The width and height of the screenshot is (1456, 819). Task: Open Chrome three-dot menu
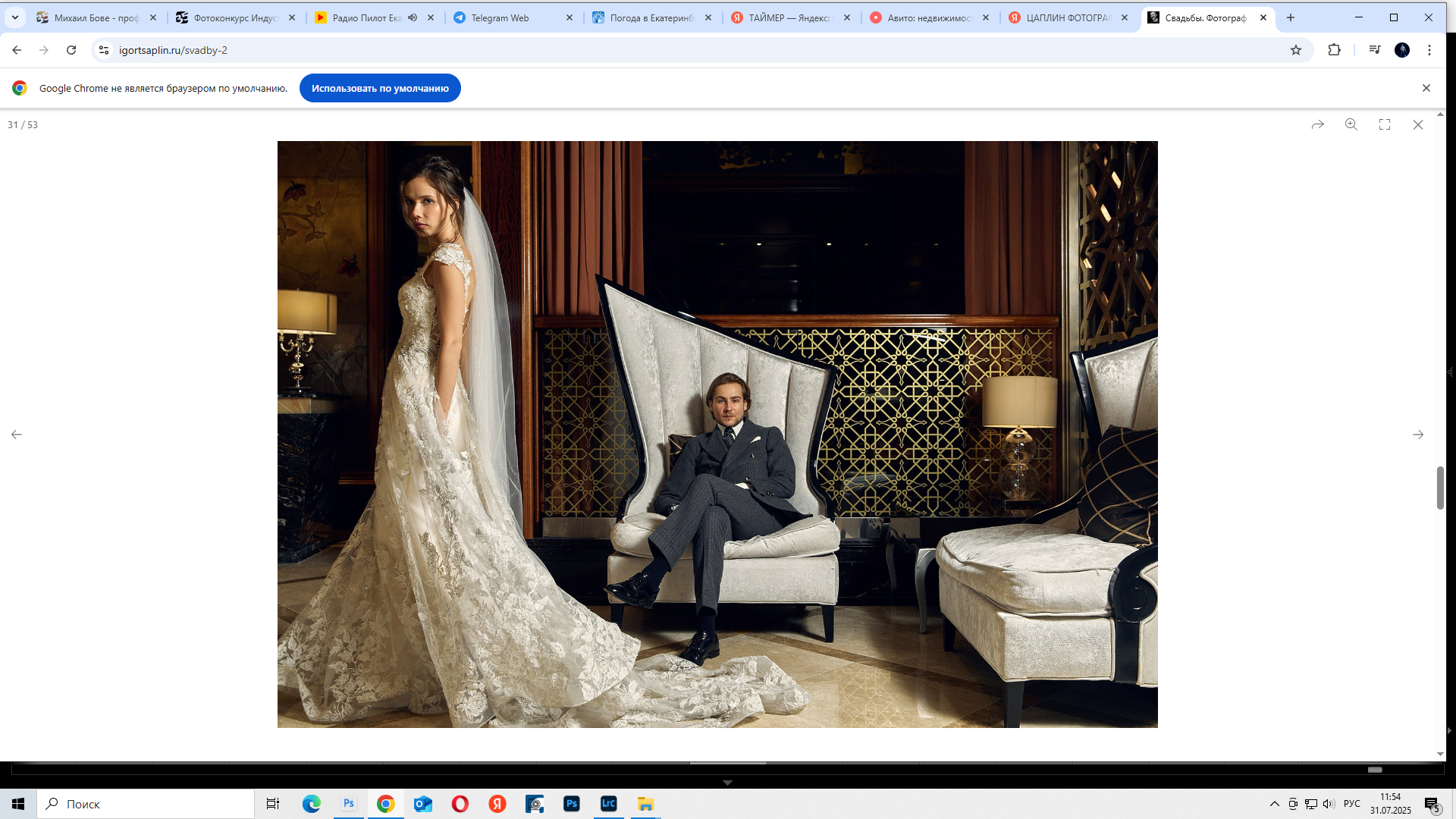1429,50
